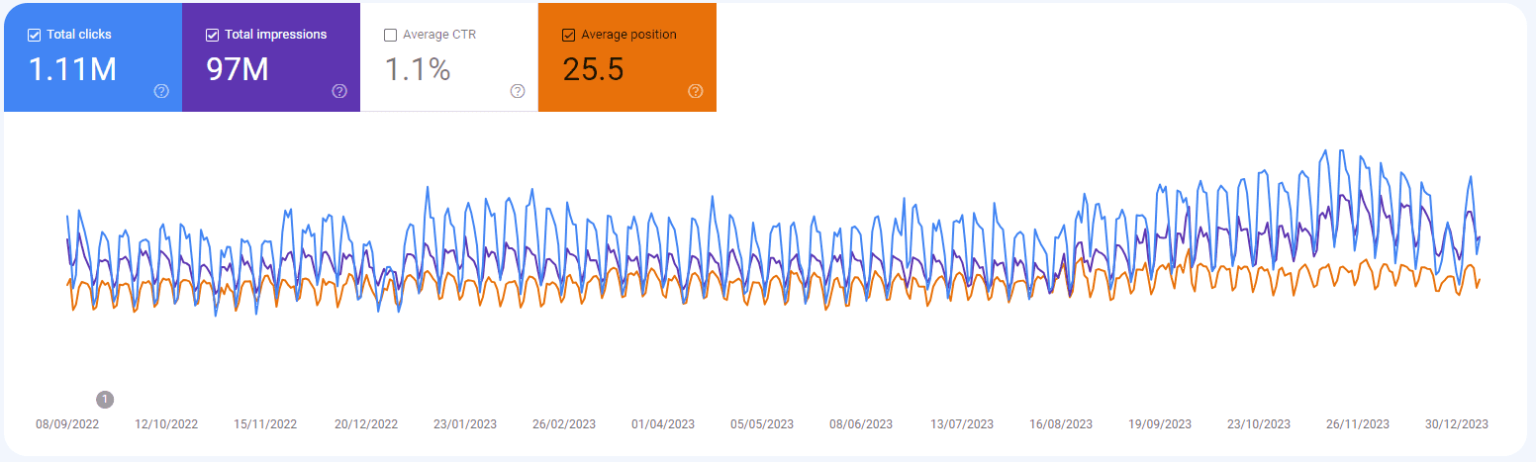
Task: Click the 23/10/2023 date label
Action: point(1259,424)
